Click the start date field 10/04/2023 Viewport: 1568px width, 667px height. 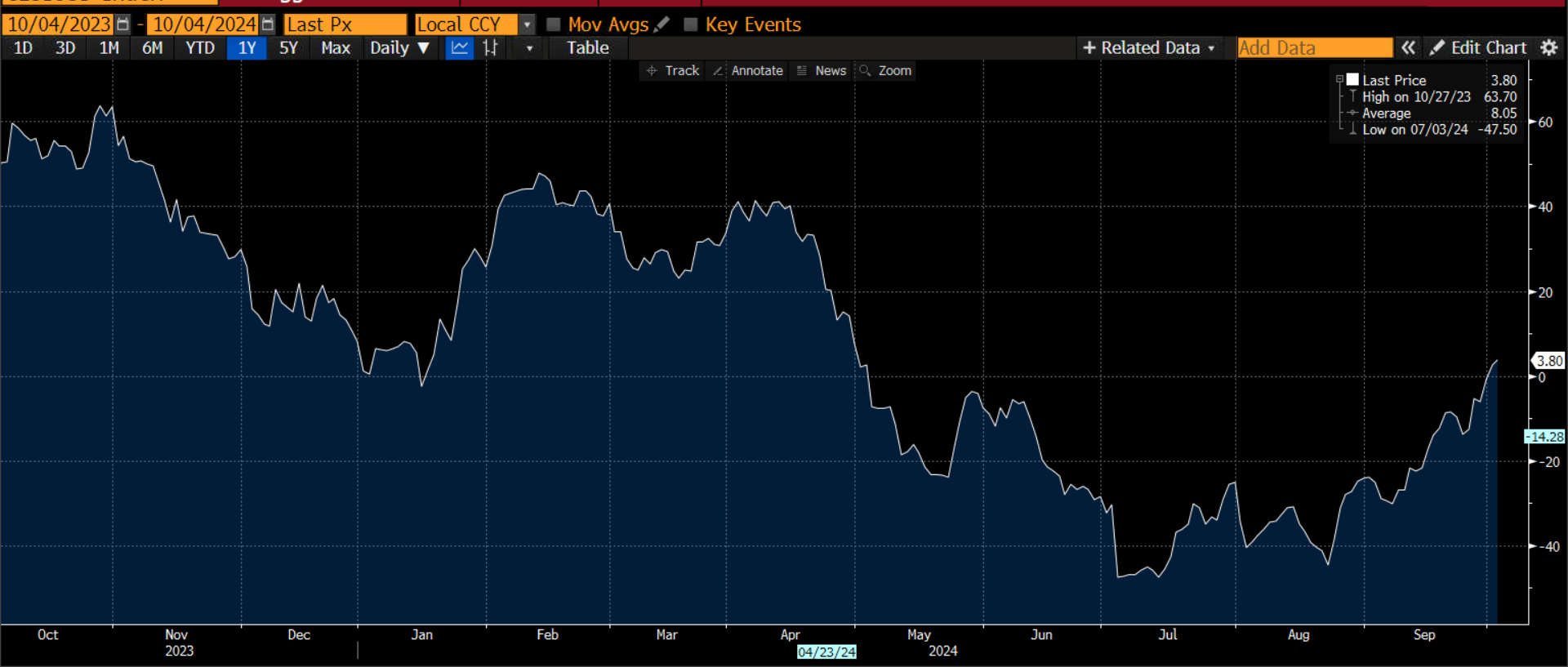tap(59, 24)
